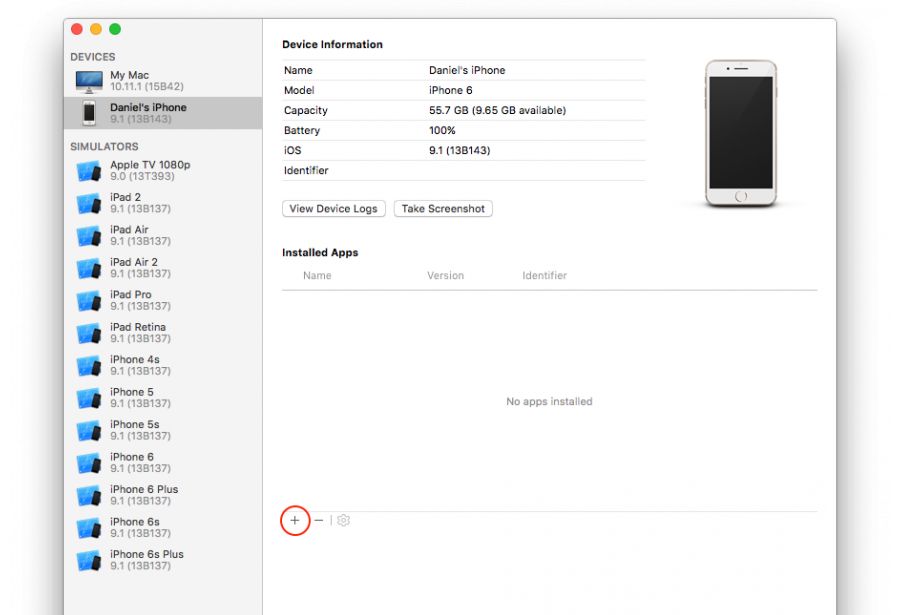Sort installed apps by Identifier column
This screenshot has width=900, height=615.
(544, 276)
